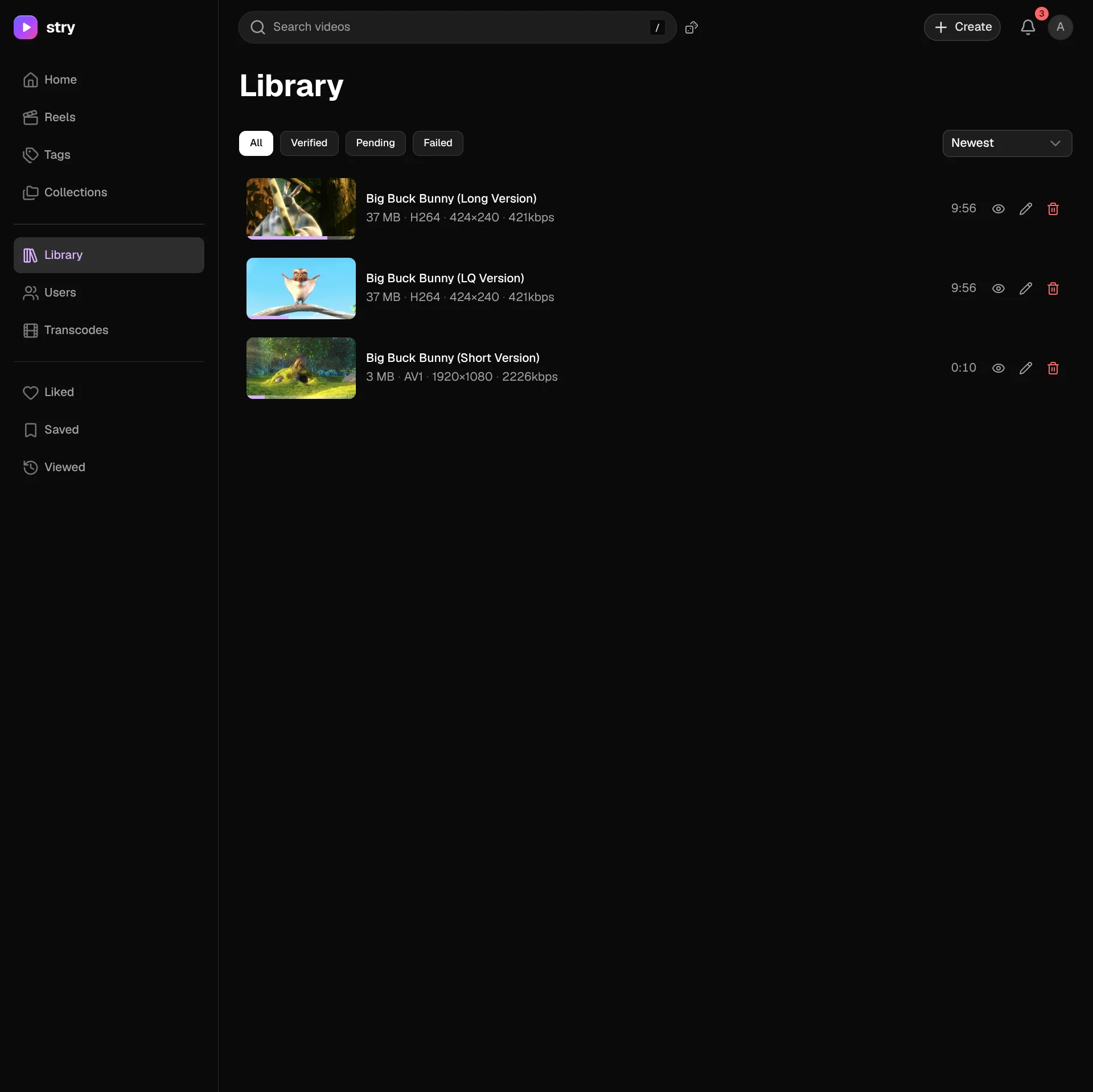Open Users in sidebar
The height and width of the screenshot is (1092, 1093).
coord(109,292)
